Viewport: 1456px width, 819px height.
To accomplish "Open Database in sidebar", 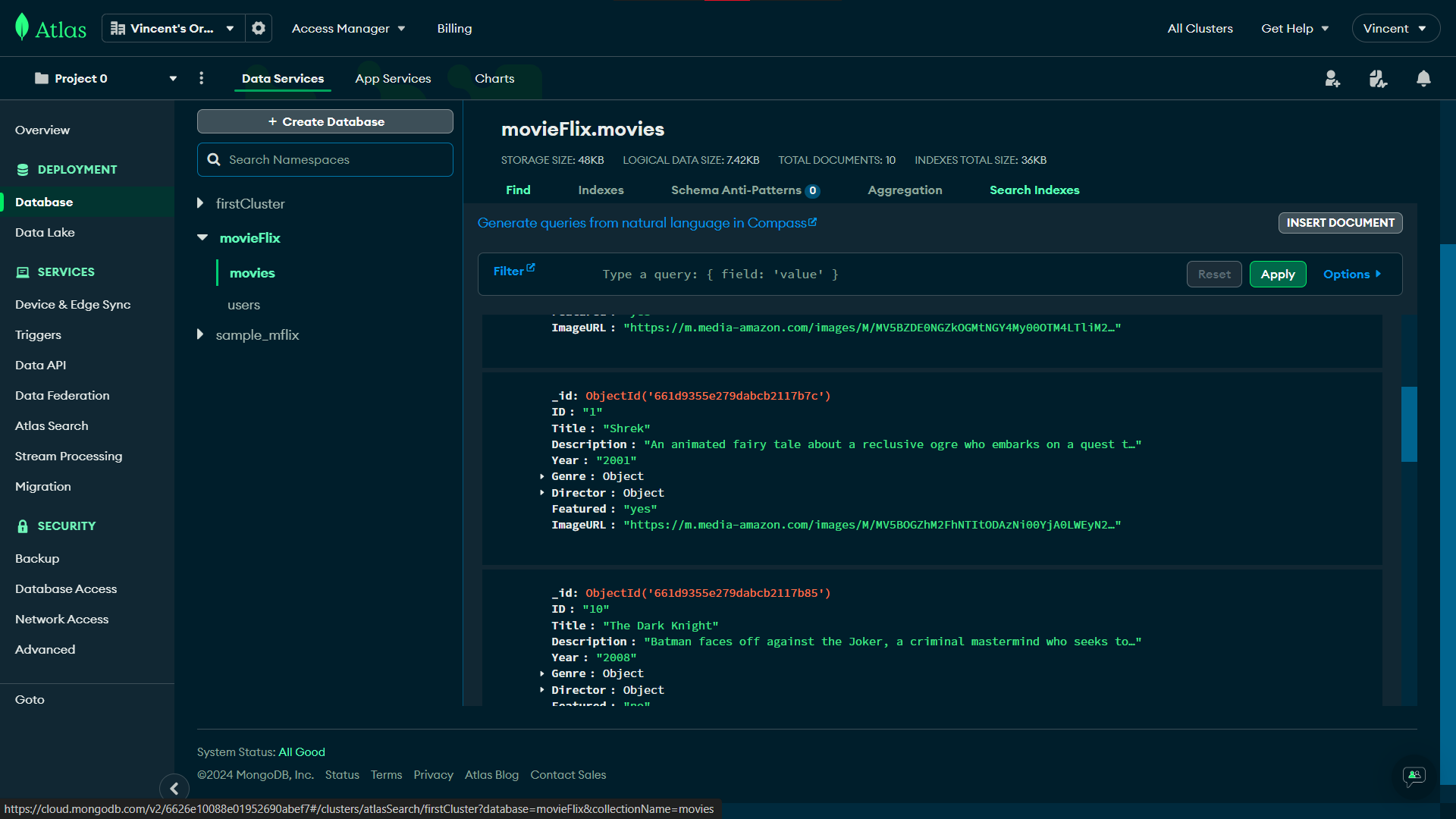I will (44, 202).
